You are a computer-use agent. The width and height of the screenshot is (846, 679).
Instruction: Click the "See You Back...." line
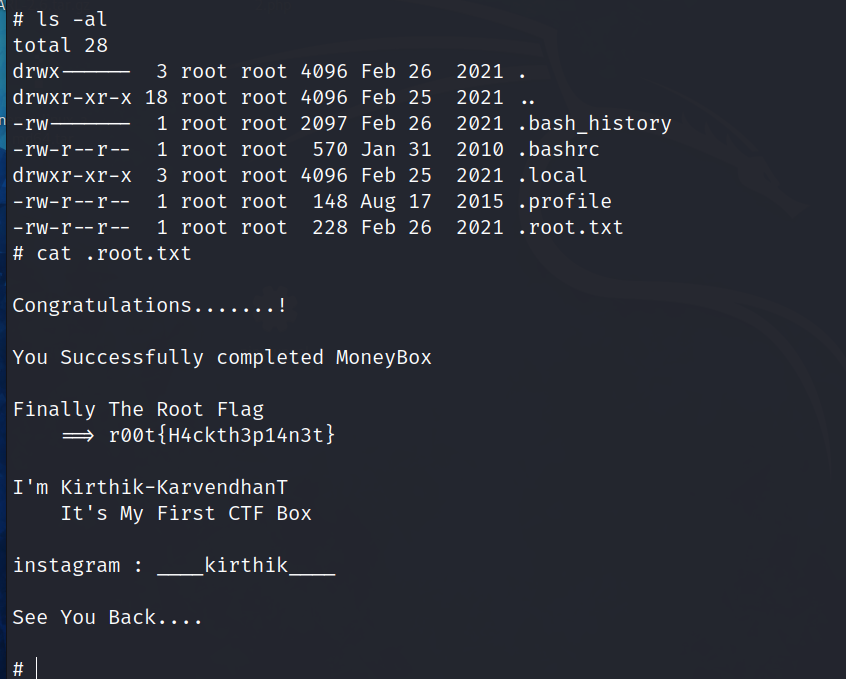point(108,618)
